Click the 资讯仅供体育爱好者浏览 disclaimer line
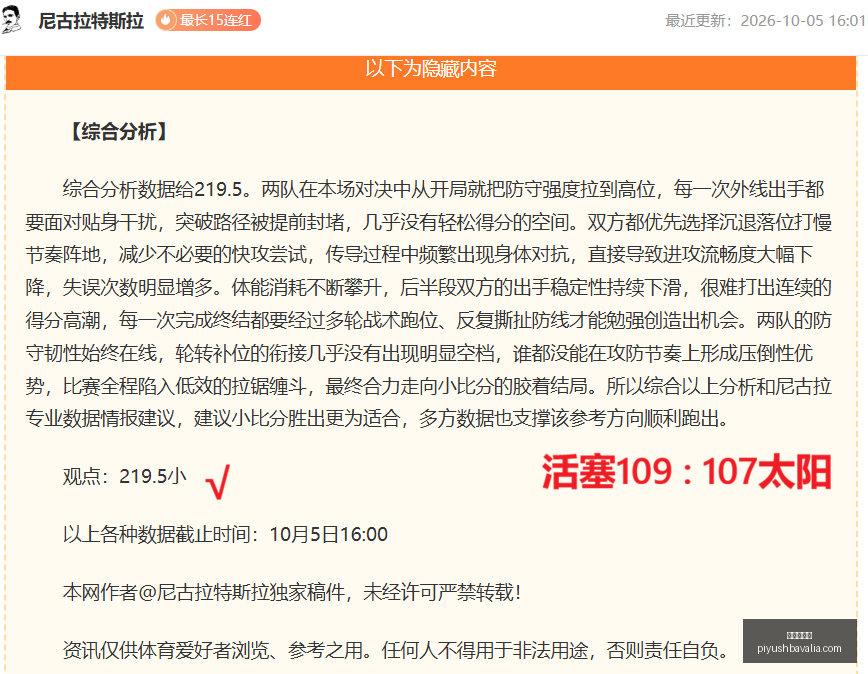 point(396,650)
